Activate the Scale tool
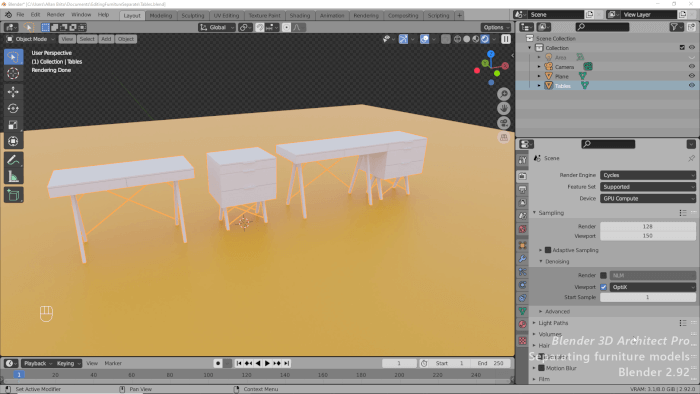The width and height of the screenshot is (700, 394). click(x=13, y=124)
